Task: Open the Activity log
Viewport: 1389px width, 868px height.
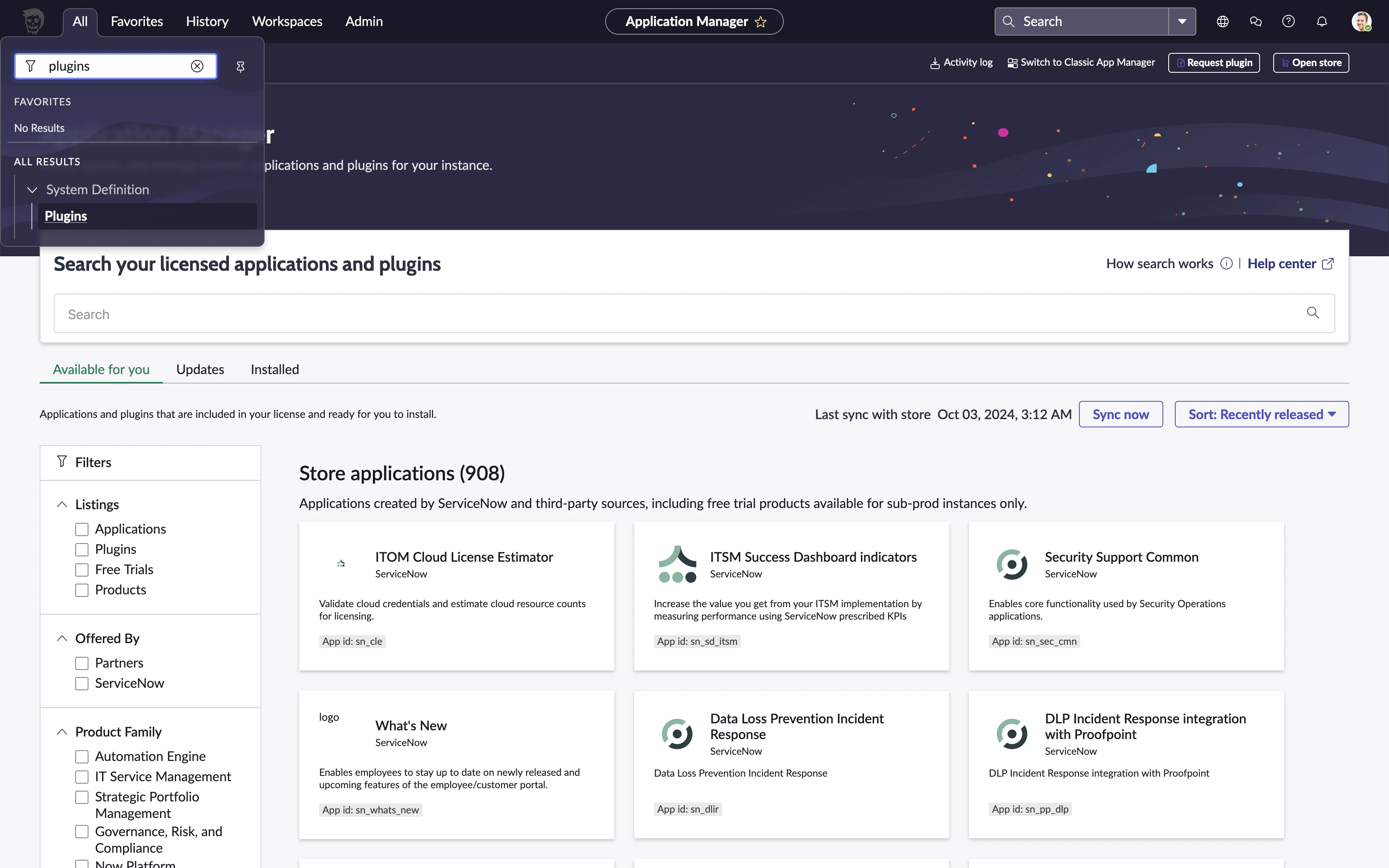Action: (962, 62)
